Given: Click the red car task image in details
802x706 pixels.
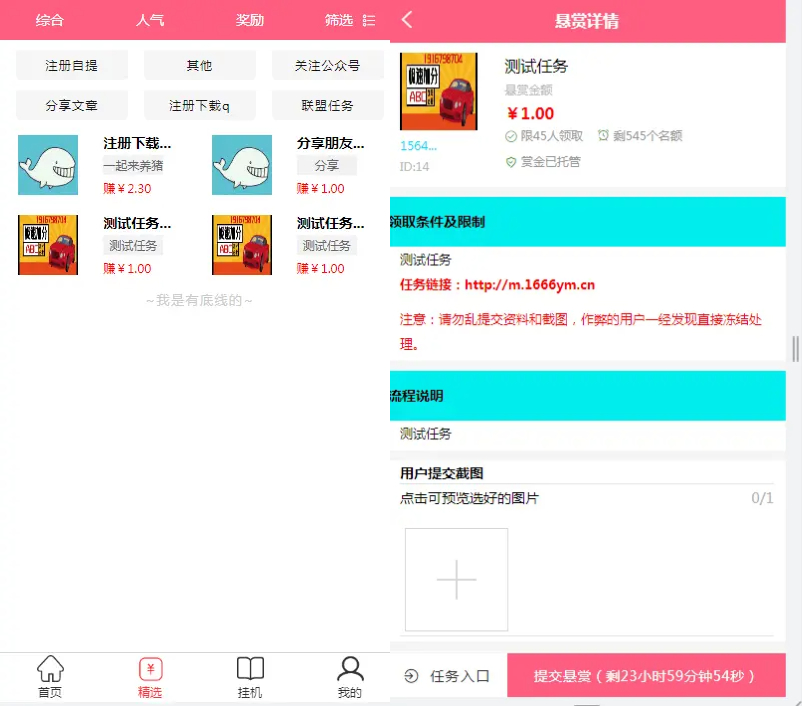Looking at the screenshot, I should [x=438, y=92].
